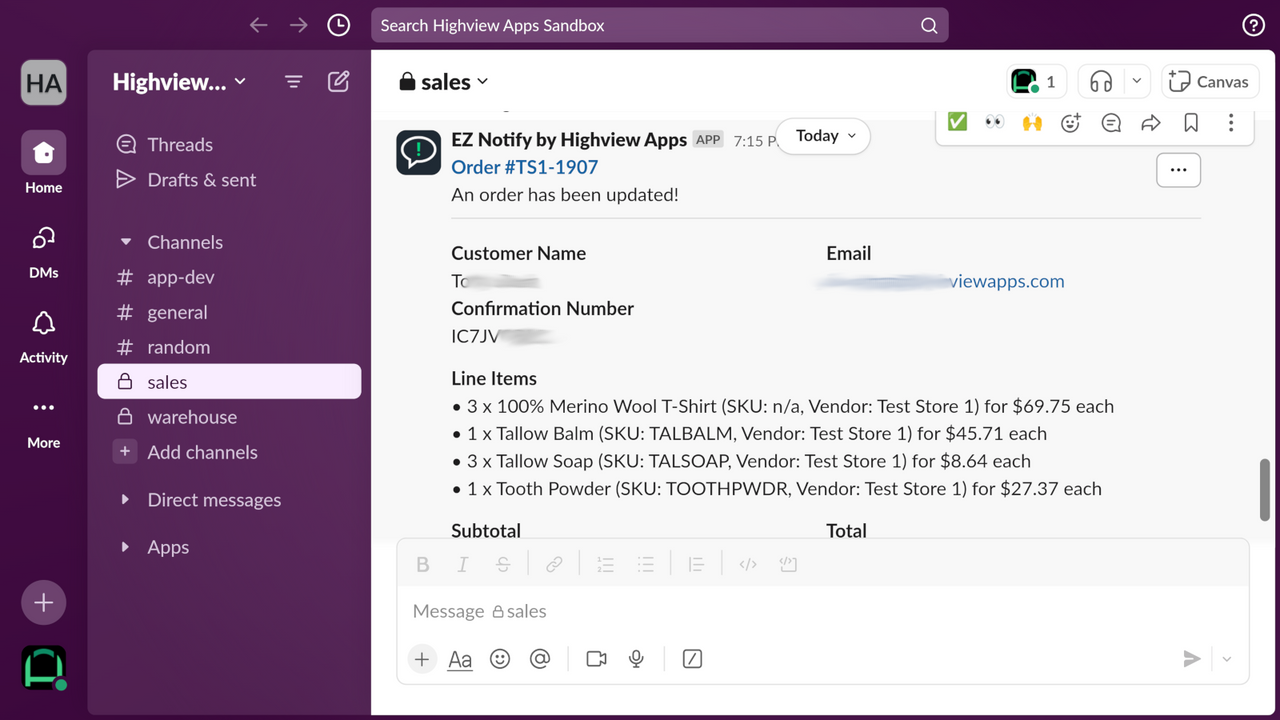1280x720 pixels.
Task: Toggle strikethrough formatting
Action: [x=503, y=565]
